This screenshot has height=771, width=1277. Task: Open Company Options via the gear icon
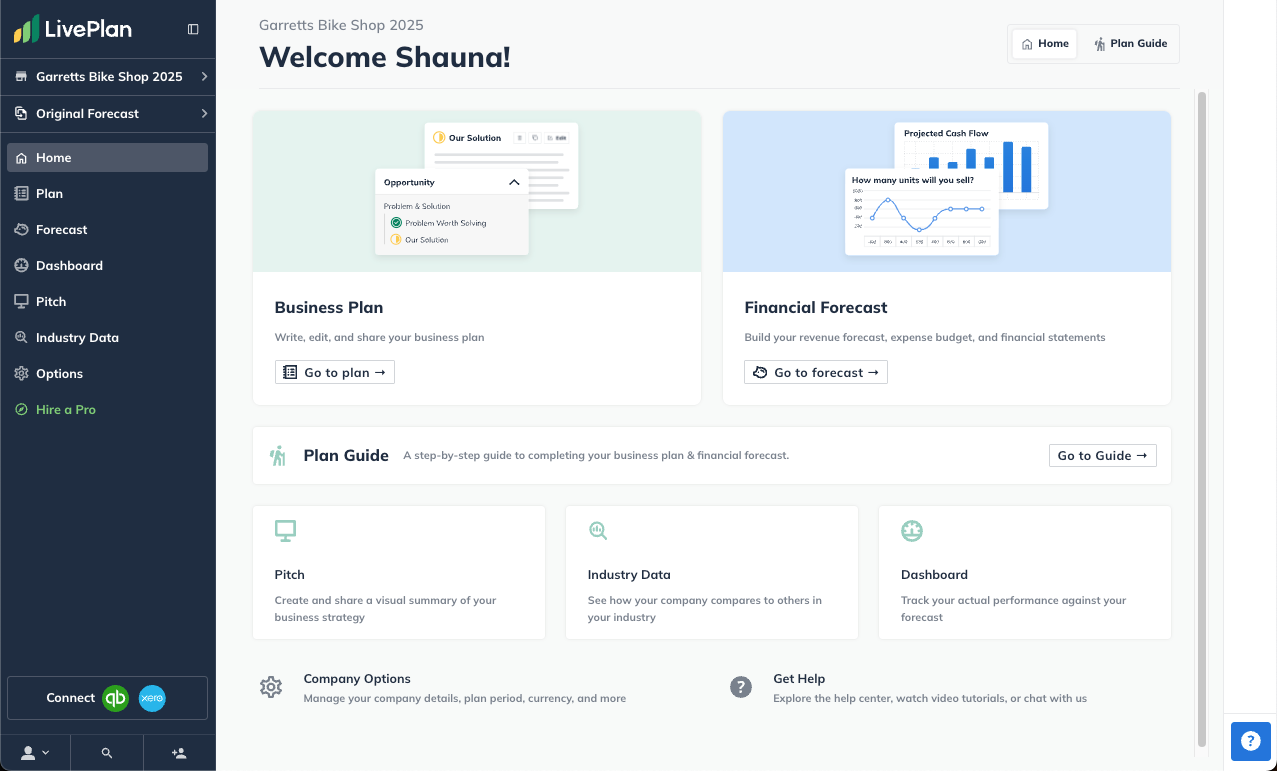(x=270, y=687)
